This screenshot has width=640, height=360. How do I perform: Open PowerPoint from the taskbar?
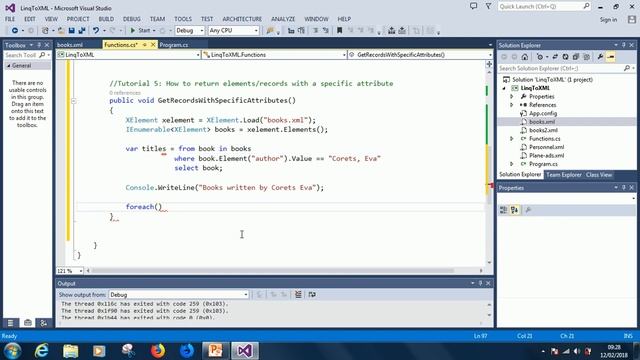coord(215,351)
